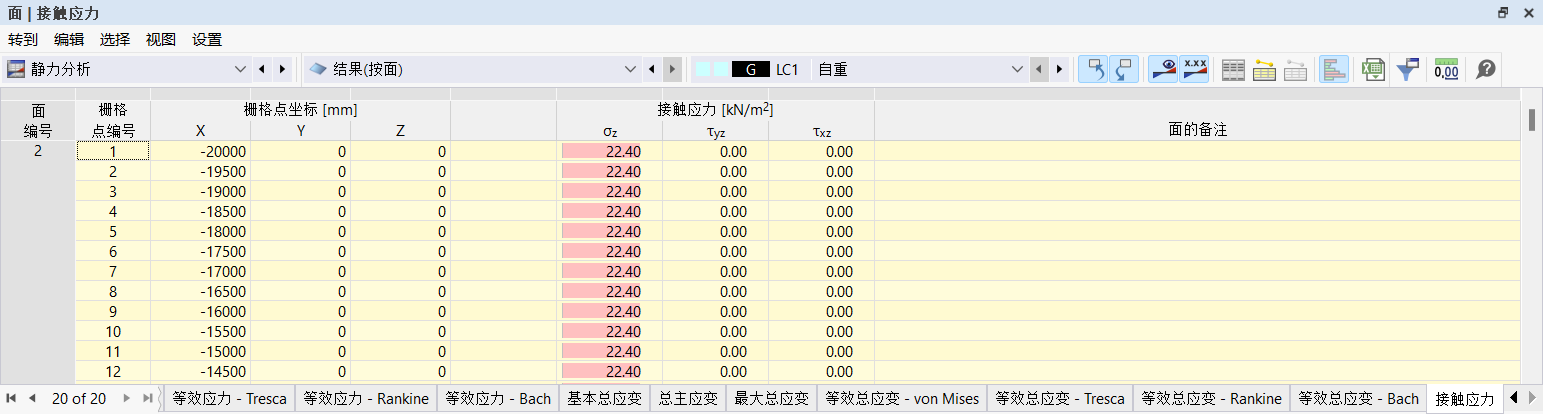
Task: Go to next tab arrow beside 20 of 20
Action: pyautogui.click(x=127, y=398)
